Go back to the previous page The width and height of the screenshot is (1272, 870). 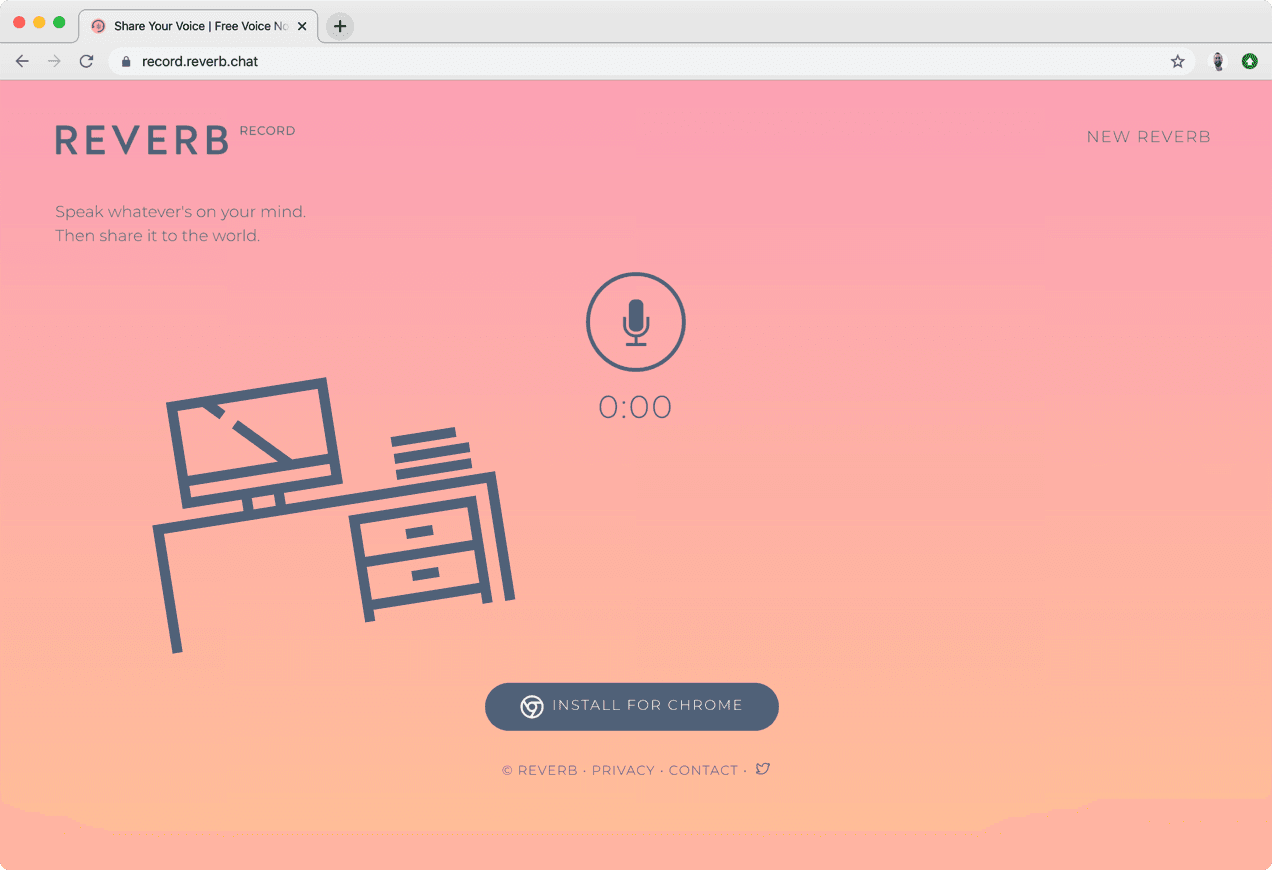click(x=22, y=61)
